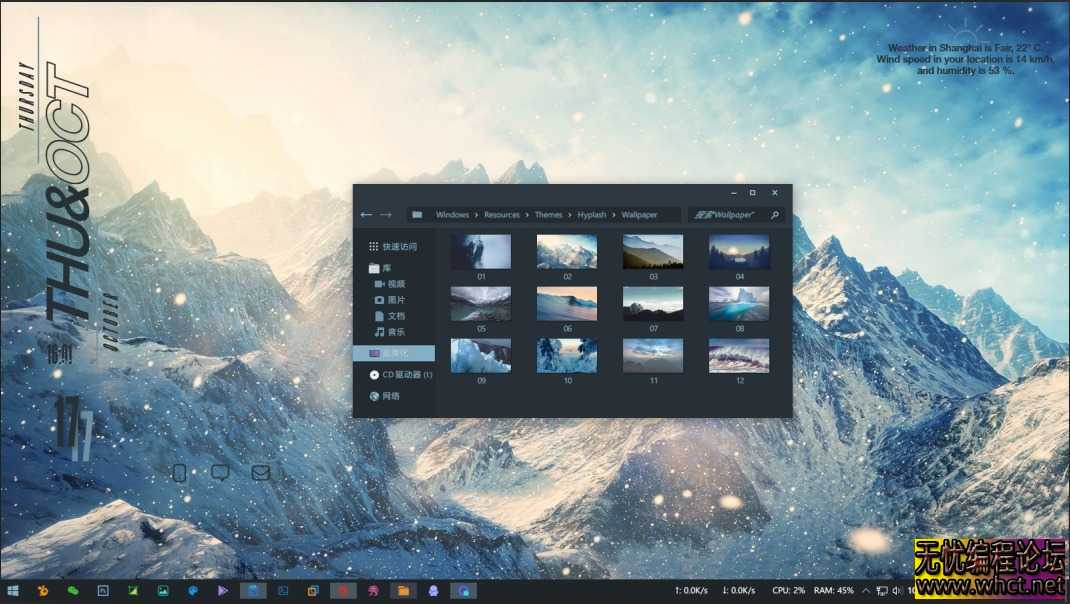Click the search magnifier icon
The width and height of the screenshot is (1070, 604).
pos(774,215)
